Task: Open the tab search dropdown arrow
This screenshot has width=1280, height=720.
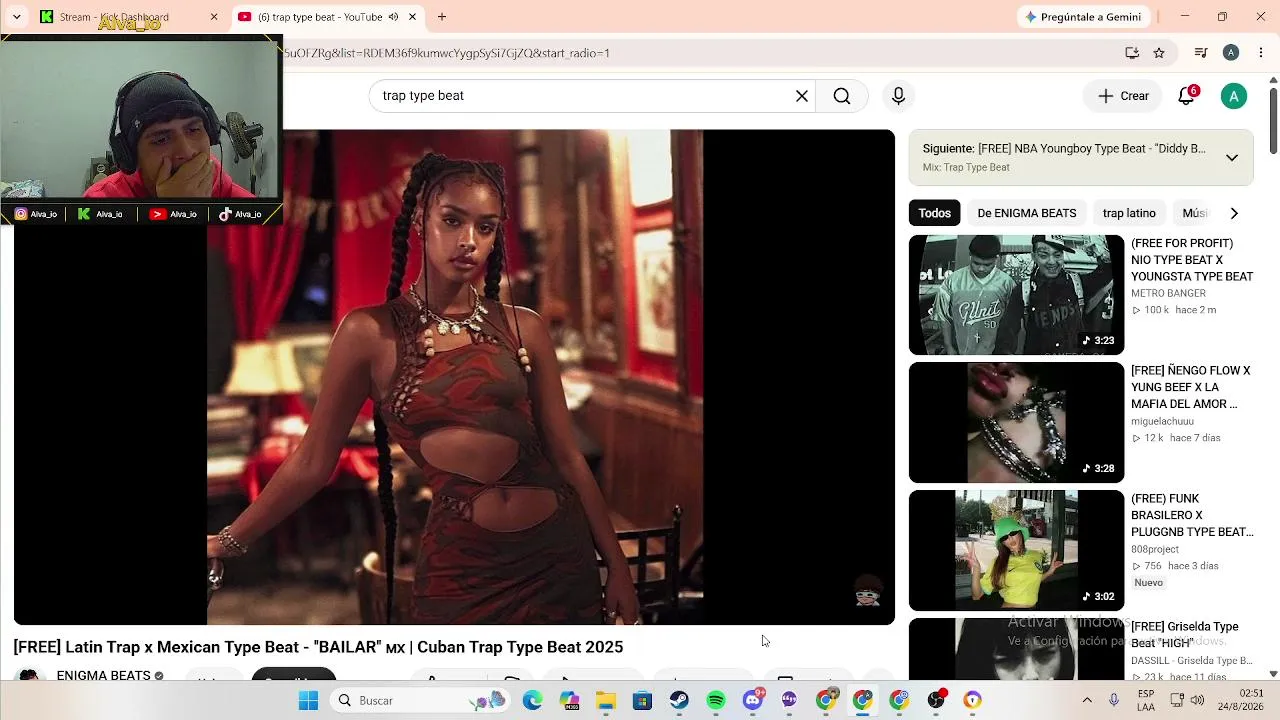Action: tap(16, 17)
